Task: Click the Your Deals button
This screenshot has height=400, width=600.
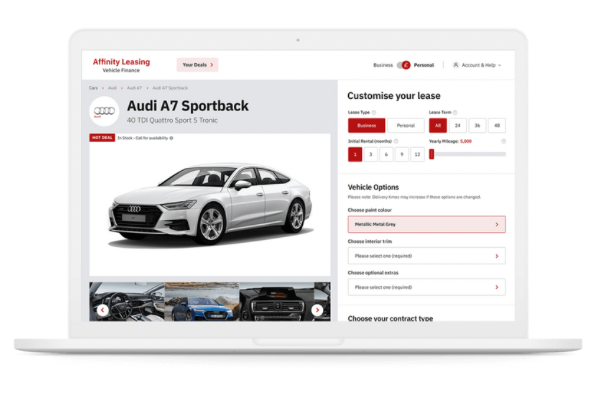Action: tap(197, 65)
